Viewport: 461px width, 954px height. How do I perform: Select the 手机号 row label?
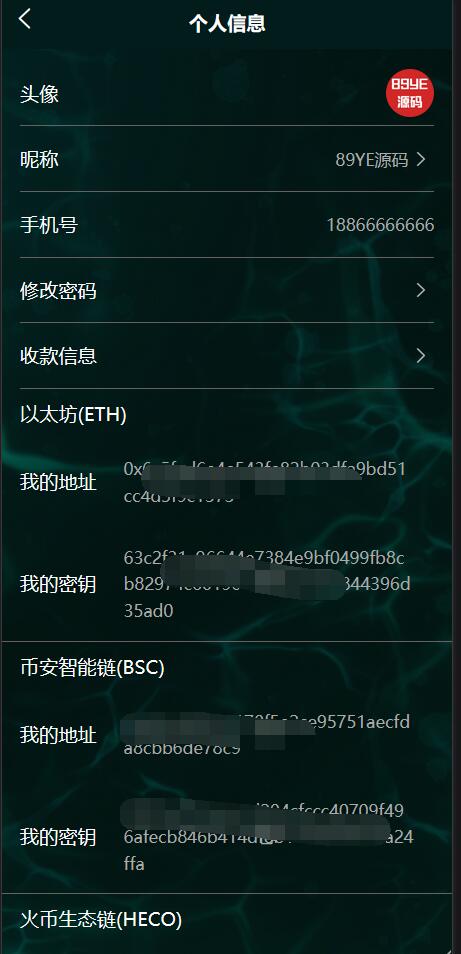pos(49,226)
